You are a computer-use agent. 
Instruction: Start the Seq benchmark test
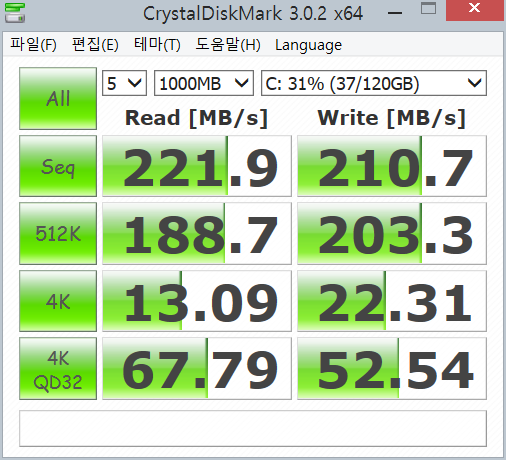pos(58,166)
